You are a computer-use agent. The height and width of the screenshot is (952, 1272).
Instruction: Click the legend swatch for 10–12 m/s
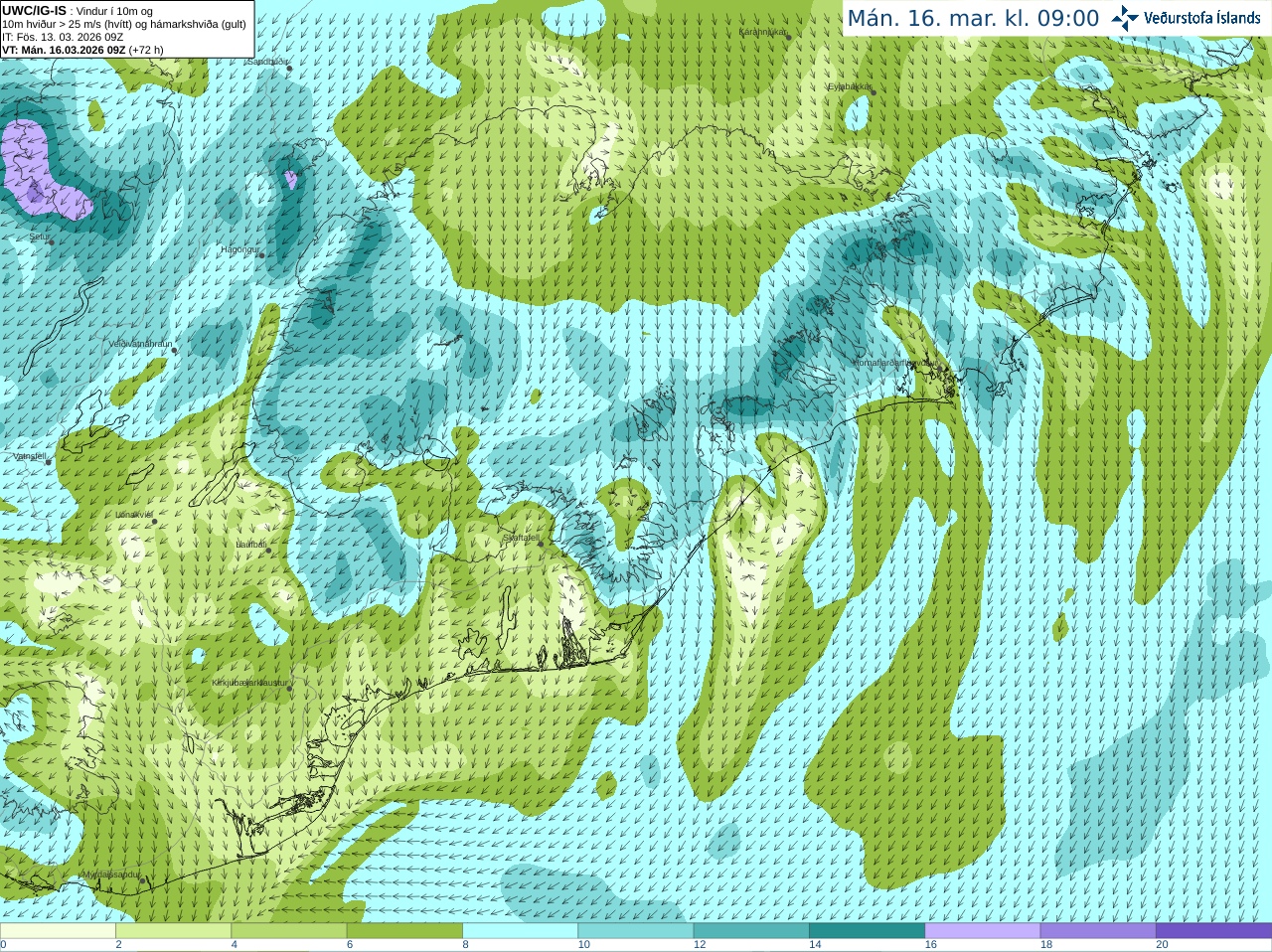click(635, 931)
